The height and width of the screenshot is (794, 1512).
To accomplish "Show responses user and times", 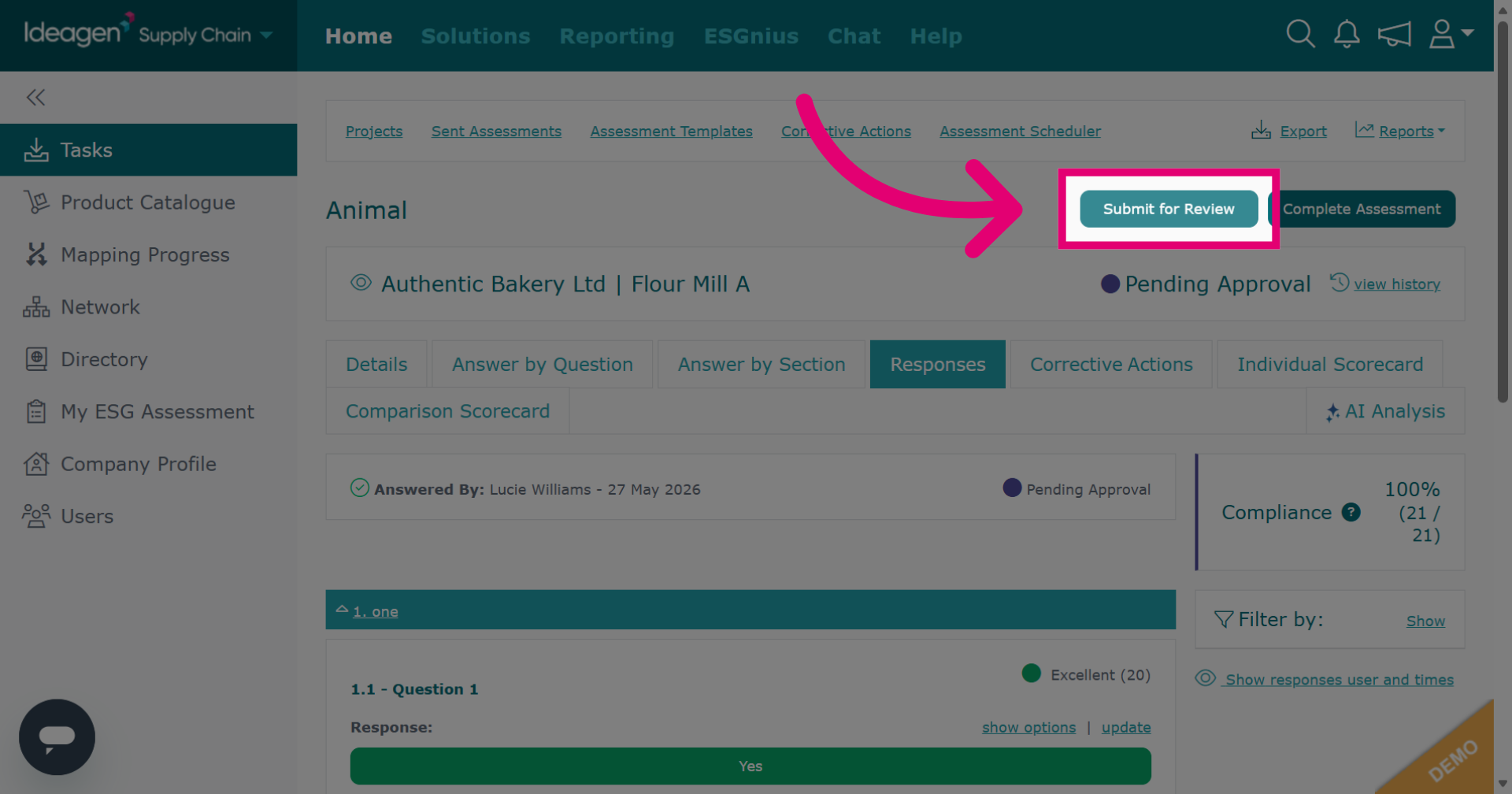I will (x=1339, y=679).
